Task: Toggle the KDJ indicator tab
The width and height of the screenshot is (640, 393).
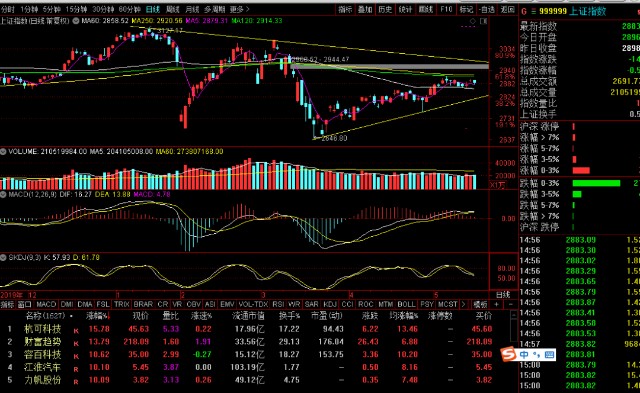Action: [x=329, y=304]
